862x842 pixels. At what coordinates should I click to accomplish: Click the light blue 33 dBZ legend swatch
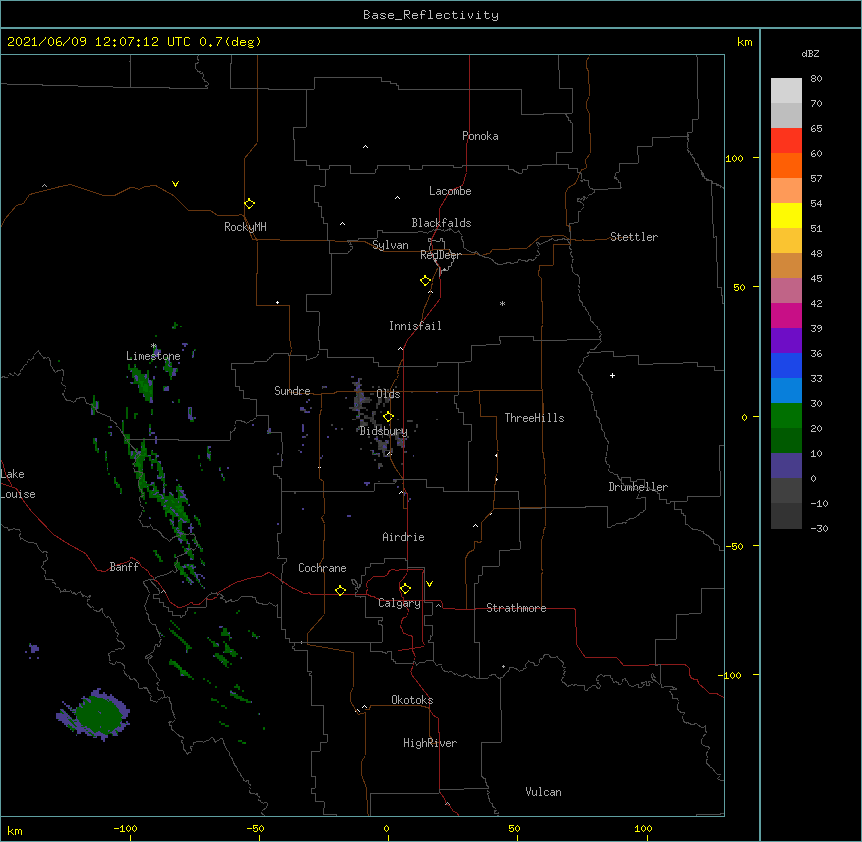point(786,390)
